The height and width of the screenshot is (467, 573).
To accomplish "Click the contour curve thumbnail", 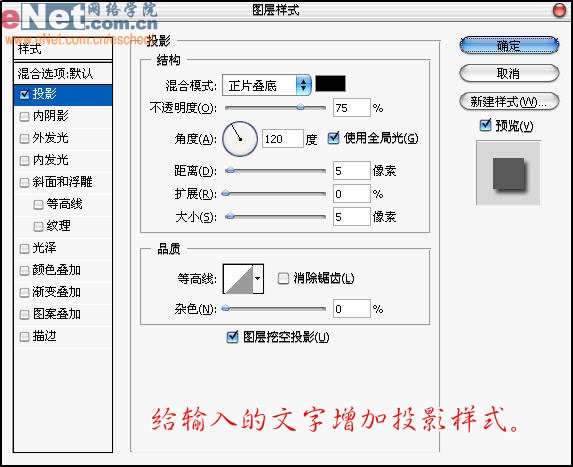I will (x=238, y=279).
